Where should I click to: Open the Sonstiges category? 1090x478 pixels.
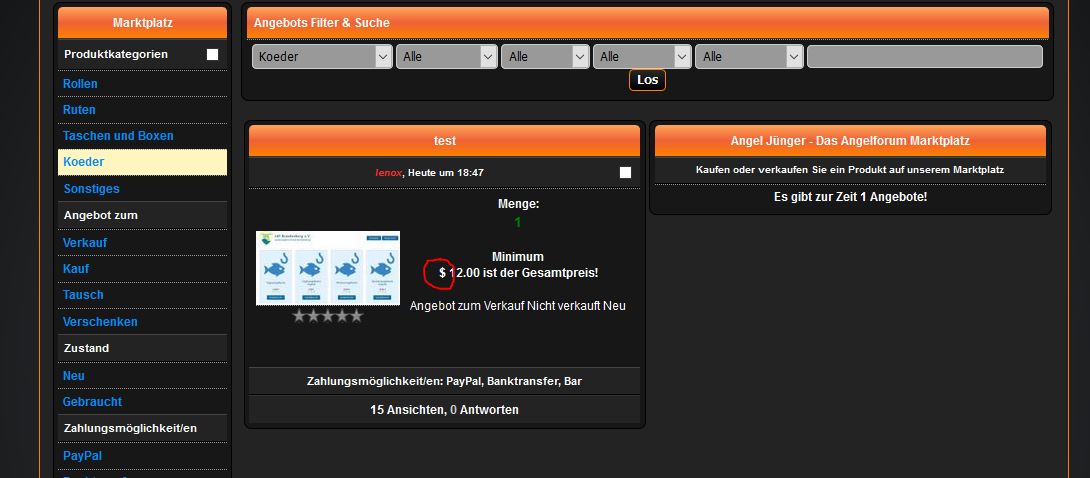(91, 188)
